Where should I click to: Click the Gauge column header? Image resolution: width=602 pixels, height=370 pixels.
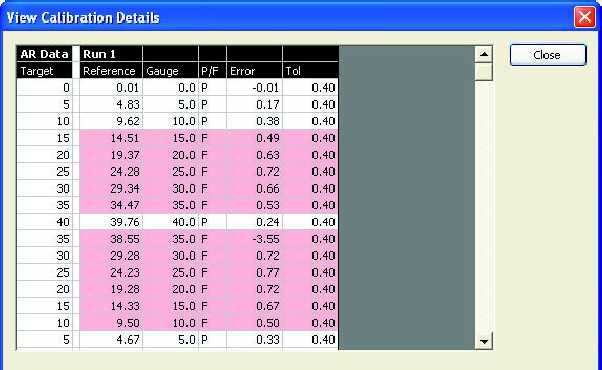click(x=170, y=71)
